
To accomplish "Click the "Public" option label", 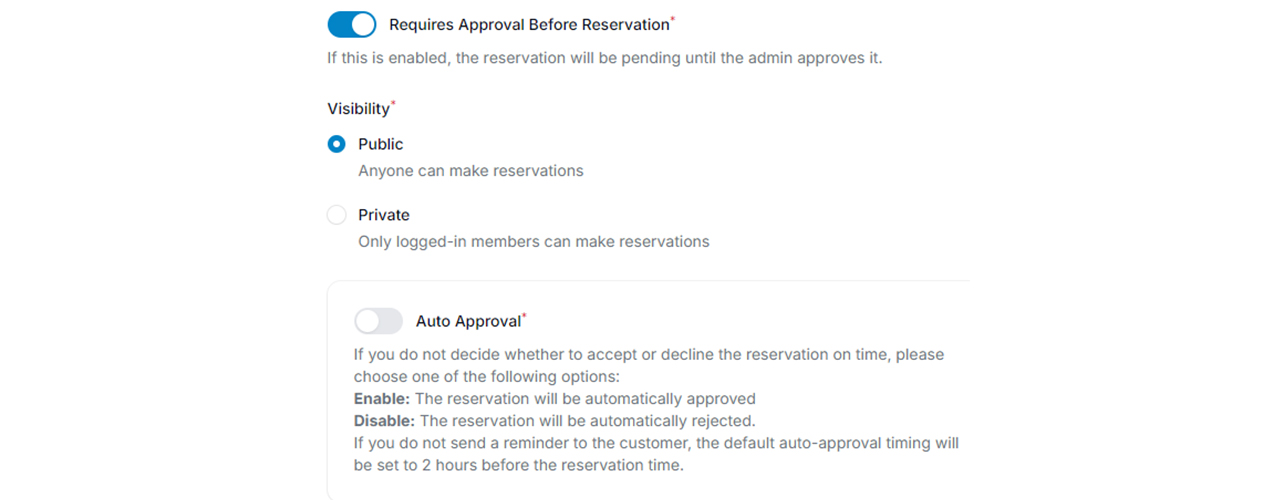I will point(381,144).
